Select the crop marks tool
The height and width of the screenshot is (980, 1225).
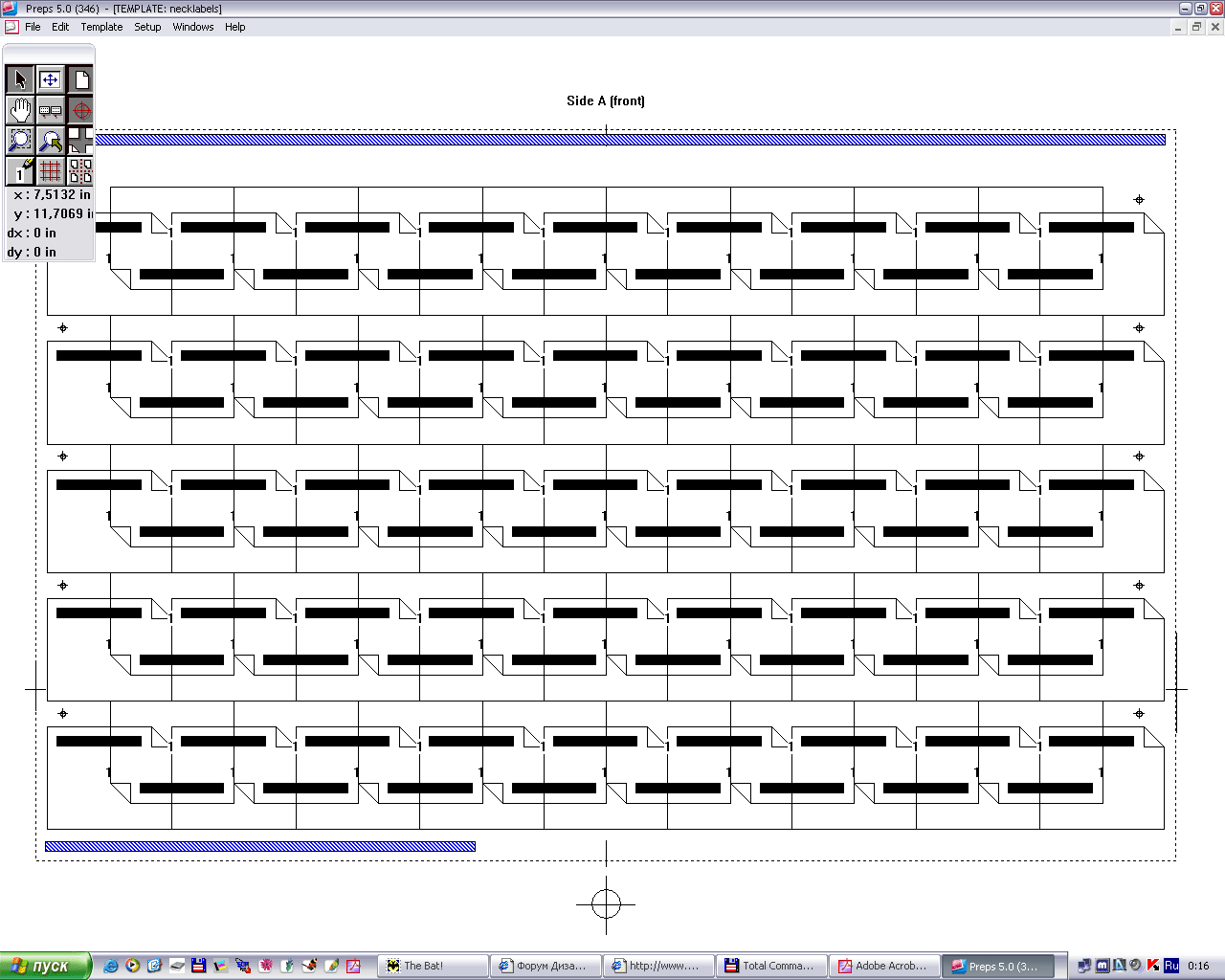(80, 141)
